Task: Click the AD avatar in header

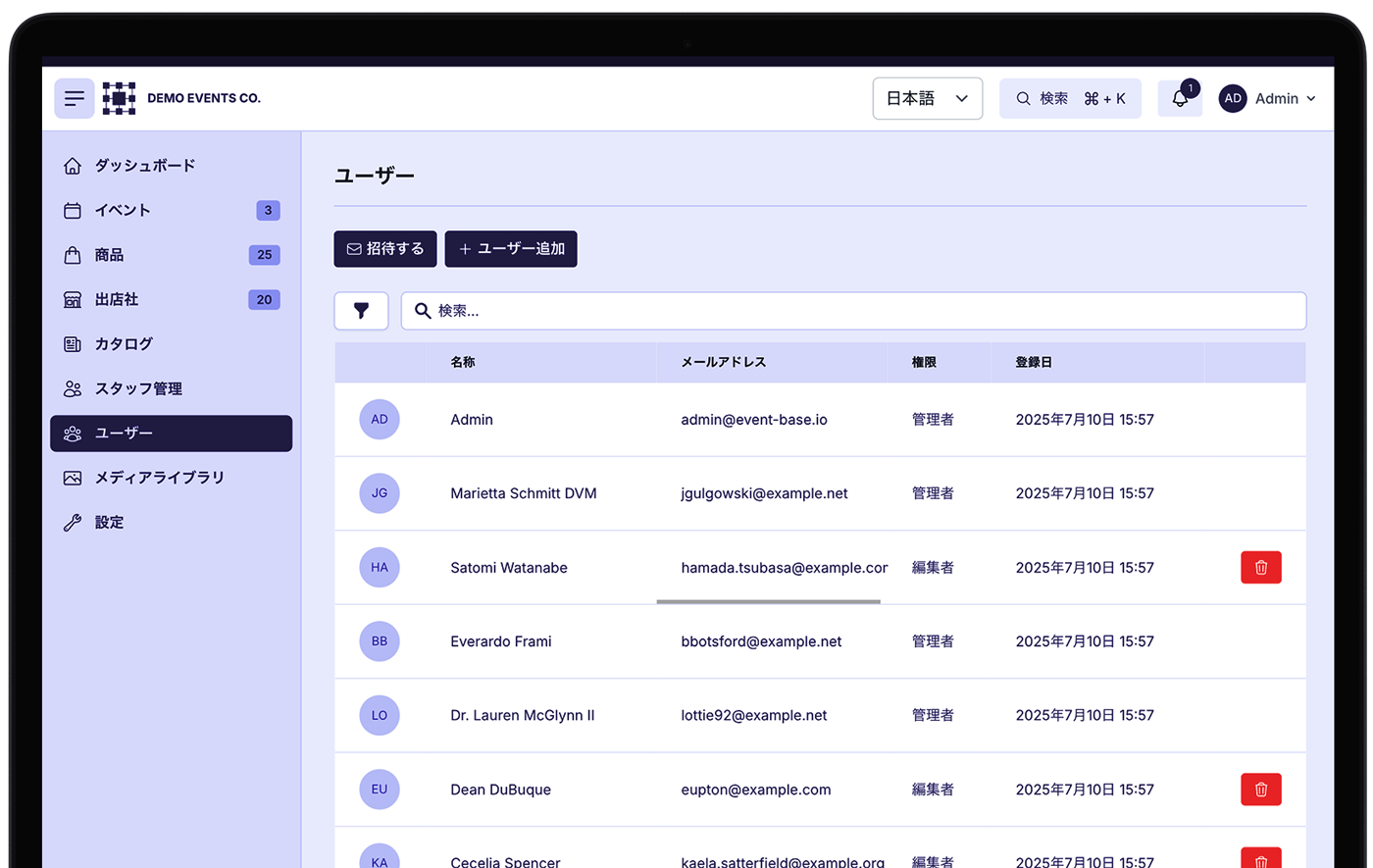Action: click(1233, 98)
